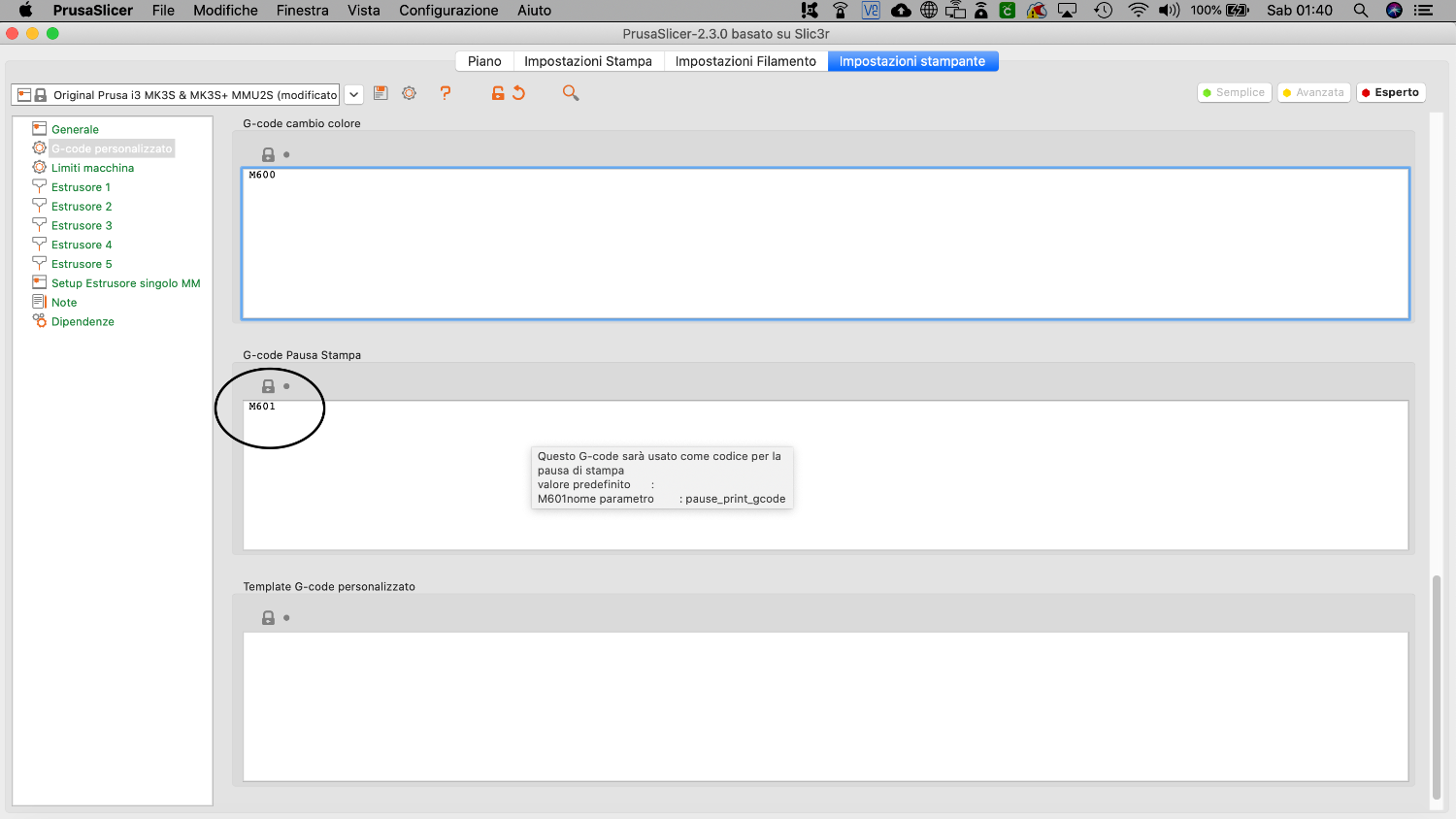Click lock icon above G-code Pausa Stampa field
Image resolution: width=1456 pixels, height=819 pixels.
click(x=269, y=386)
